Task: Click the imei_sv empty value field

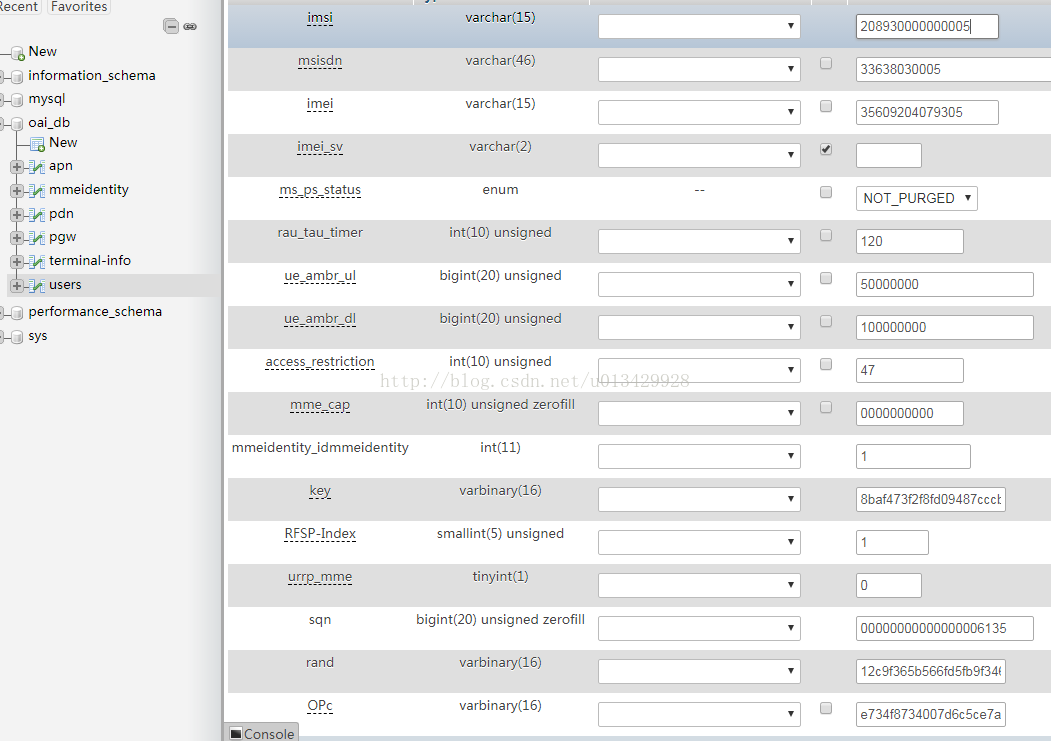Action: (889, 155)
